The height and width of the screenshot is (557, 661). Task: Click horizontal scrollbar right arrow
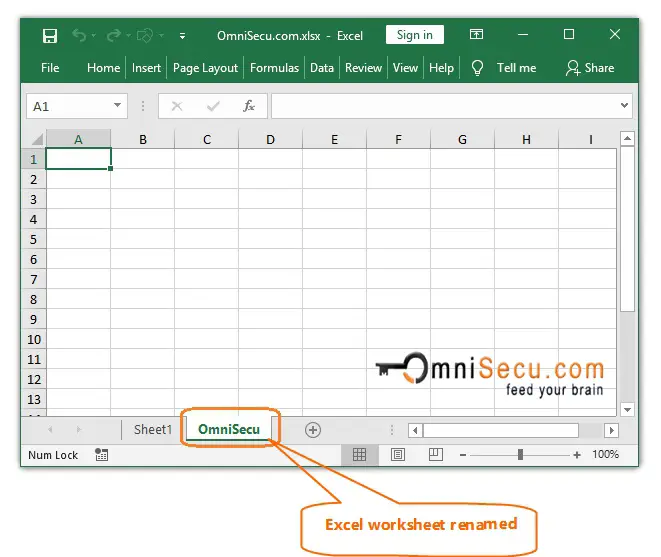[x=611, y=431]
